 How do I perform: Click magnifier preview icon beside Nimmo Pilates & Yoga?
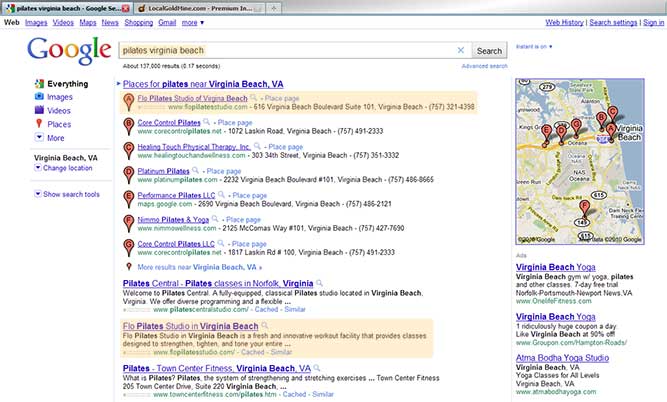point(215,219)
